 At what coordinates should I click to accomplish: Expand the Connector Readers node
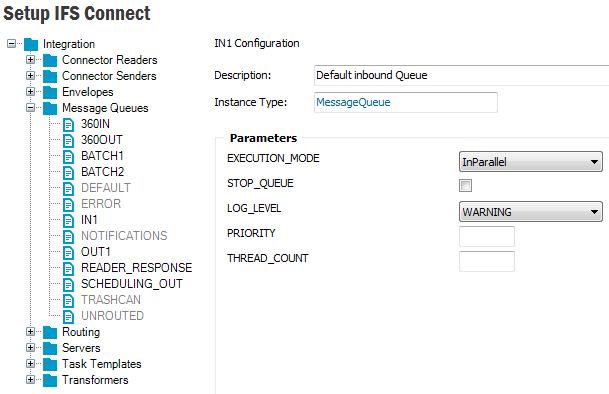coord(30,59)
